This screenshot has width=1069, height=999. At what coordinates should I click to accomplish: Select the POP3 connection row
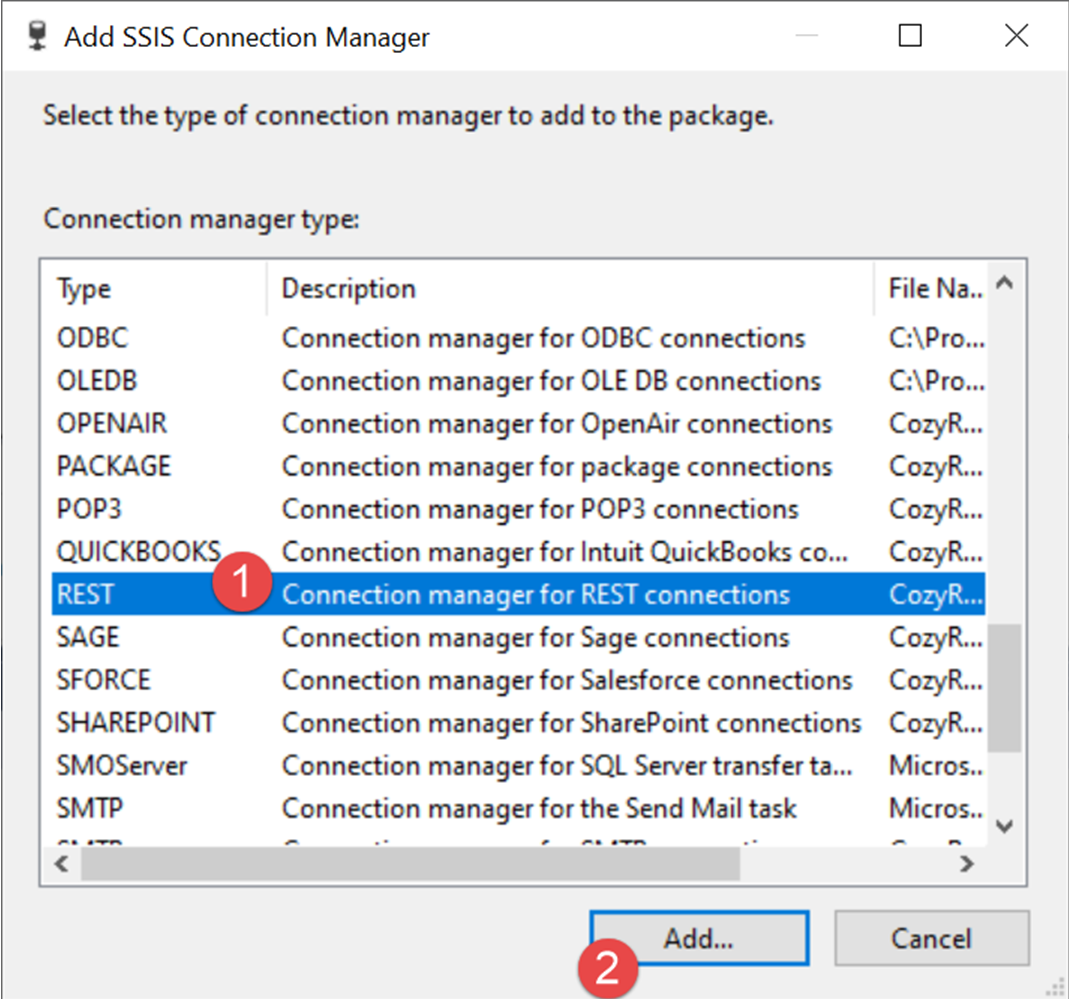[89, 509]
